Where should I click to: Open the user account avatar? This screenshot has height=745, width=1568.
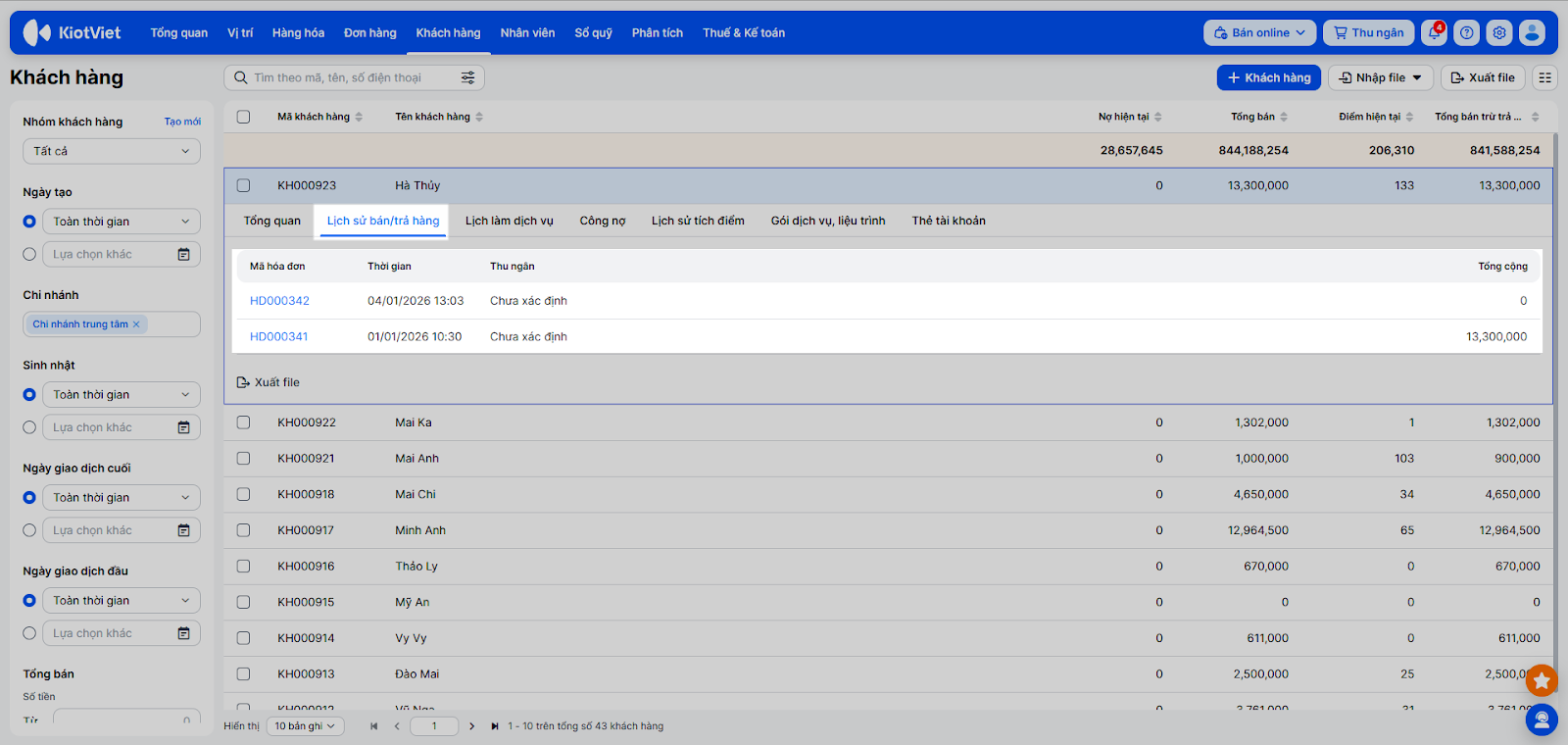(x=1532, y=32)
